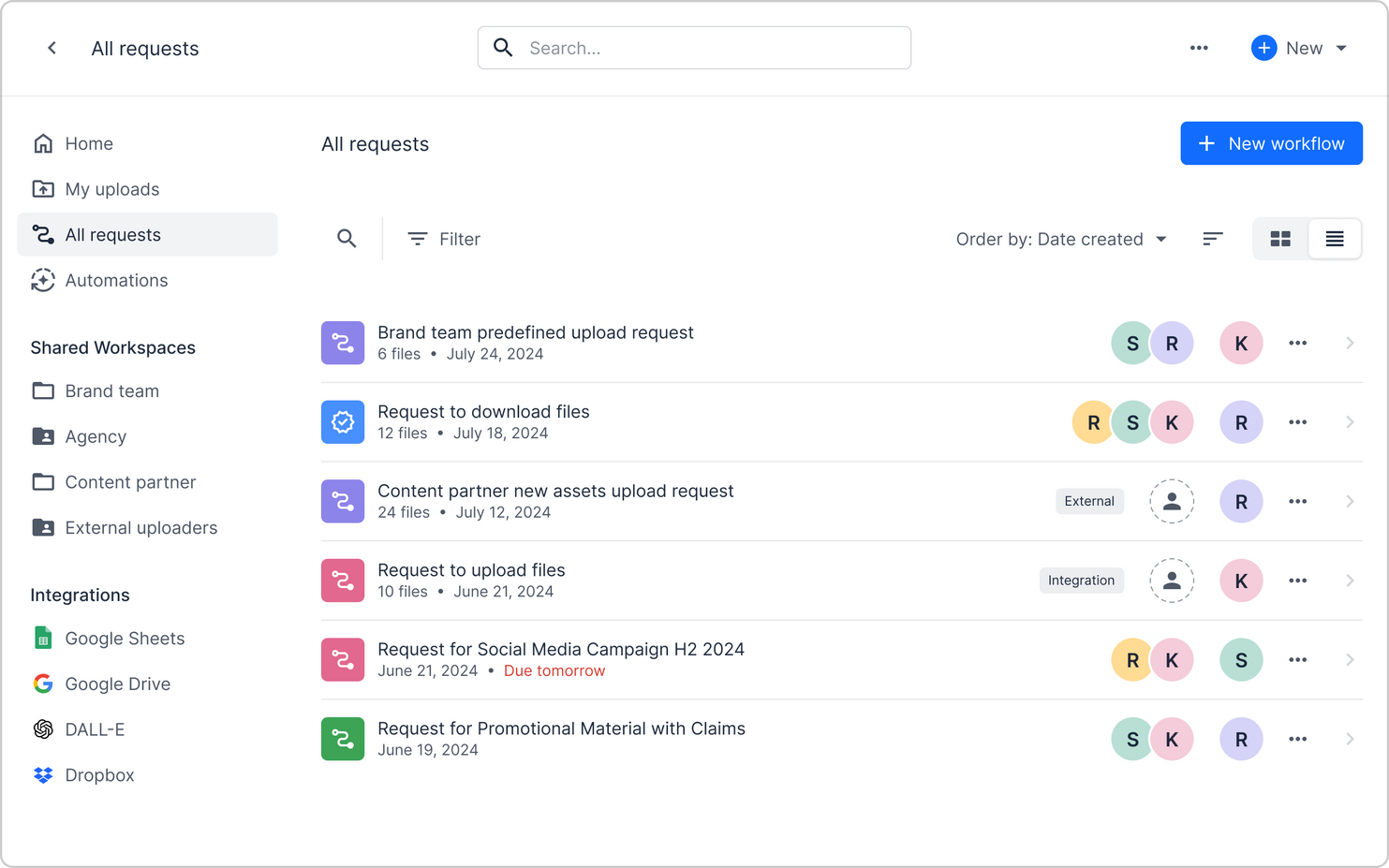1389x868 pixels.
Task: Switch to grid view
Action: point(1280,239)
